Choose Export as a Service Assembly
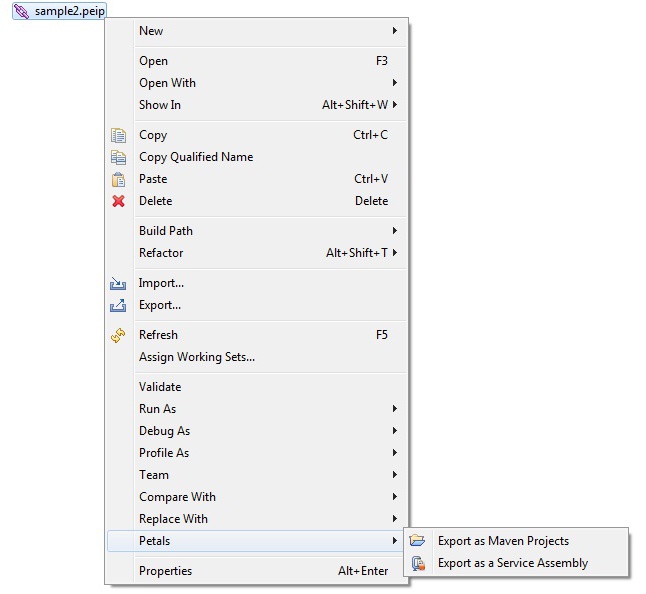The width and height of the screenshot is (646, 594). point(513,563)
